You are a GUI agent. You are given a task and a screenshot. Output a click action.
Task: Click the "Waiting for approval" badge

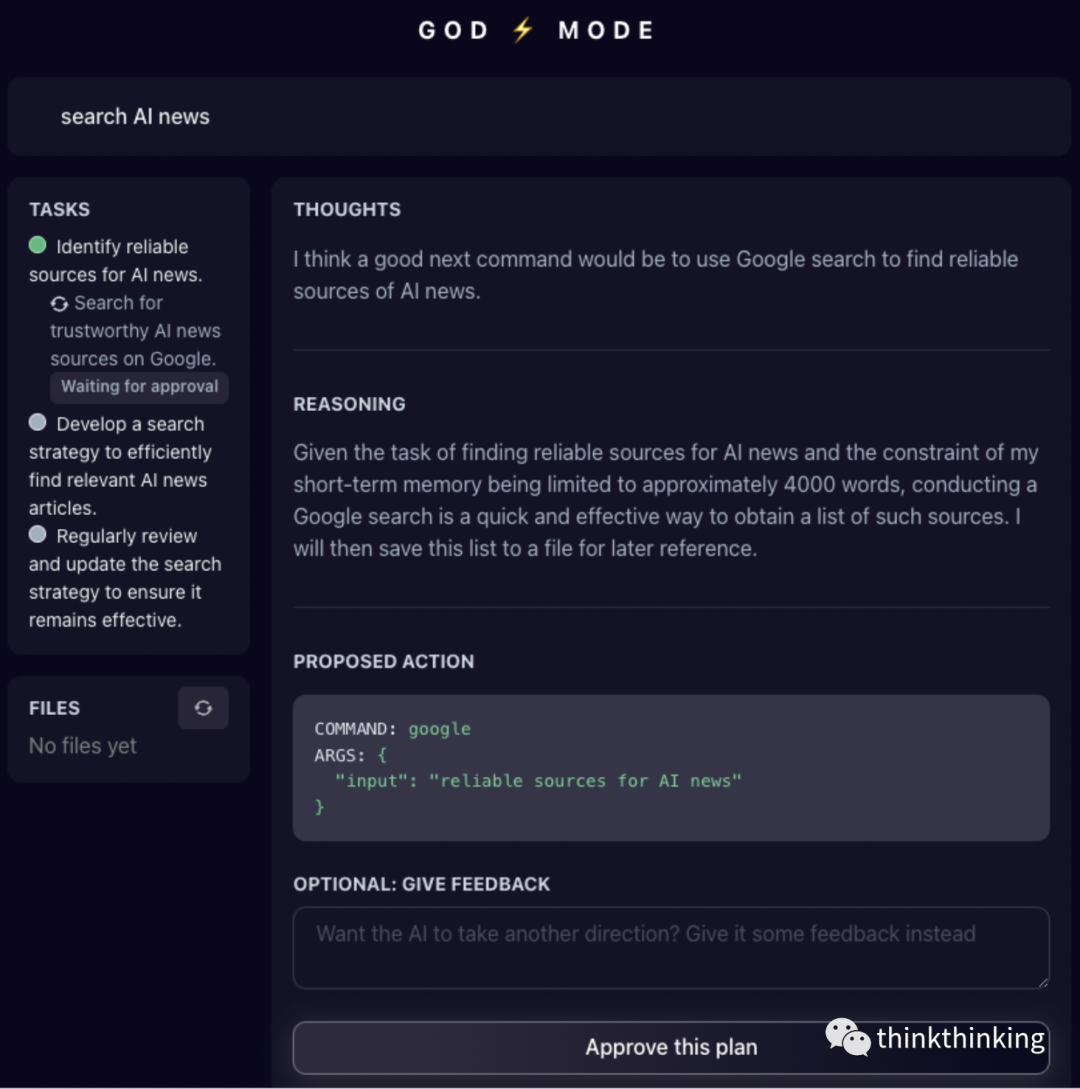pyautogui.click(x=139, y=387)
